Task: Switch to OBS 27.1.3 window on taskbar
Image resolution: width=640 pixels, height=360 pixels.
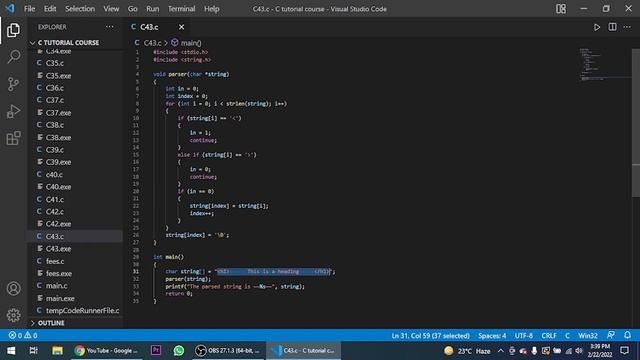Action: tap(227, 351)
